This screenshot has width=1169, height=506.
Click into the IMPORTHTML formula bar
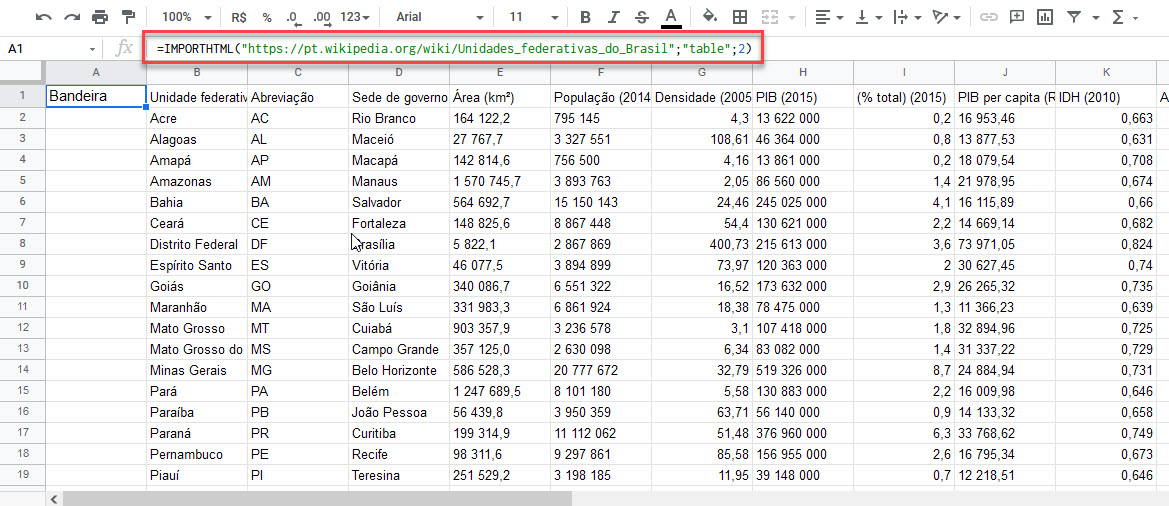(x=454, y=49)
